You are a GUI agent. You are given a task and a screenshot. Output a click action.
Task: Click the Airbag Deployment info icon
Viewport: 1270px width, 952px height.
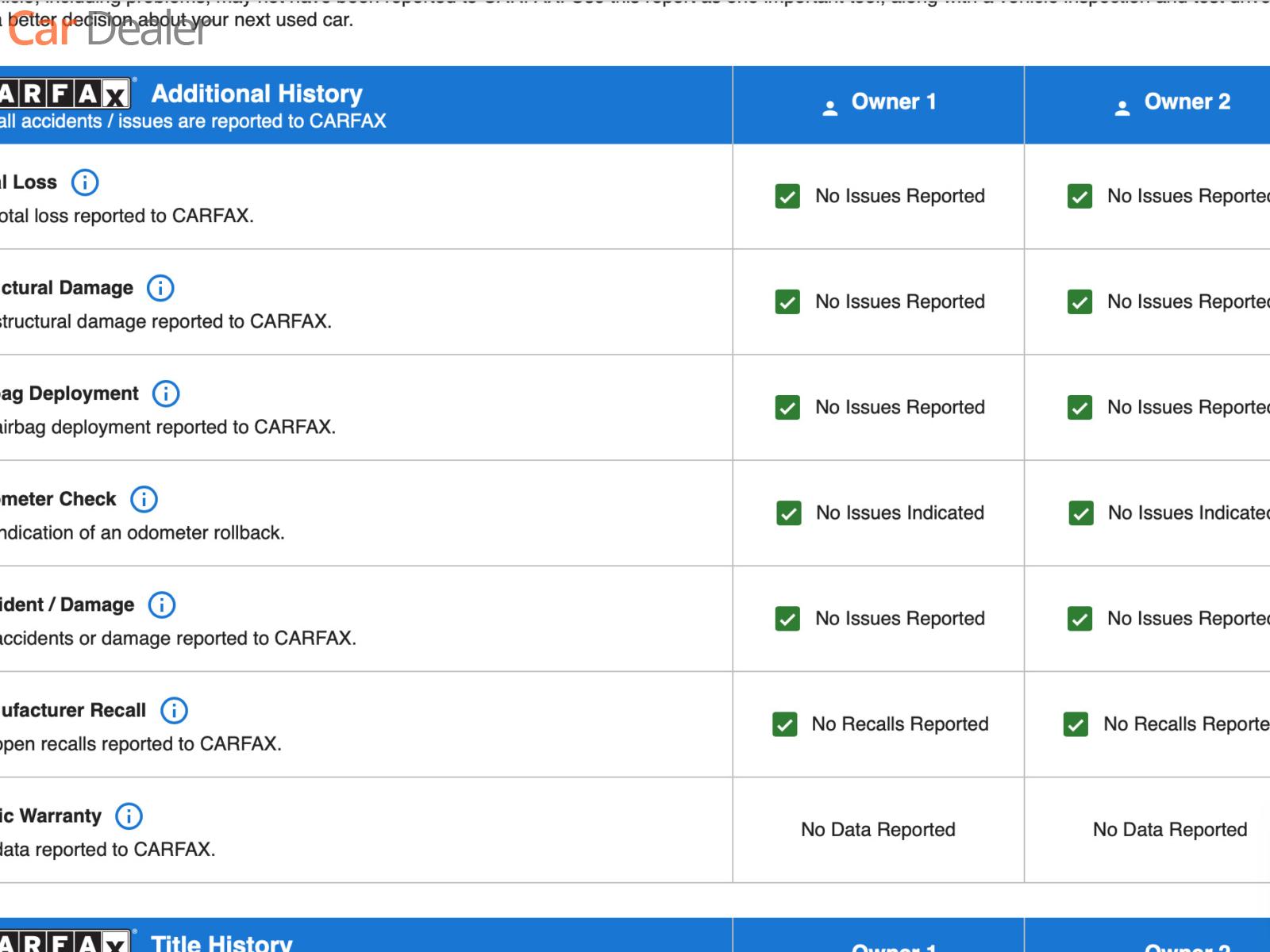[166, 393]
